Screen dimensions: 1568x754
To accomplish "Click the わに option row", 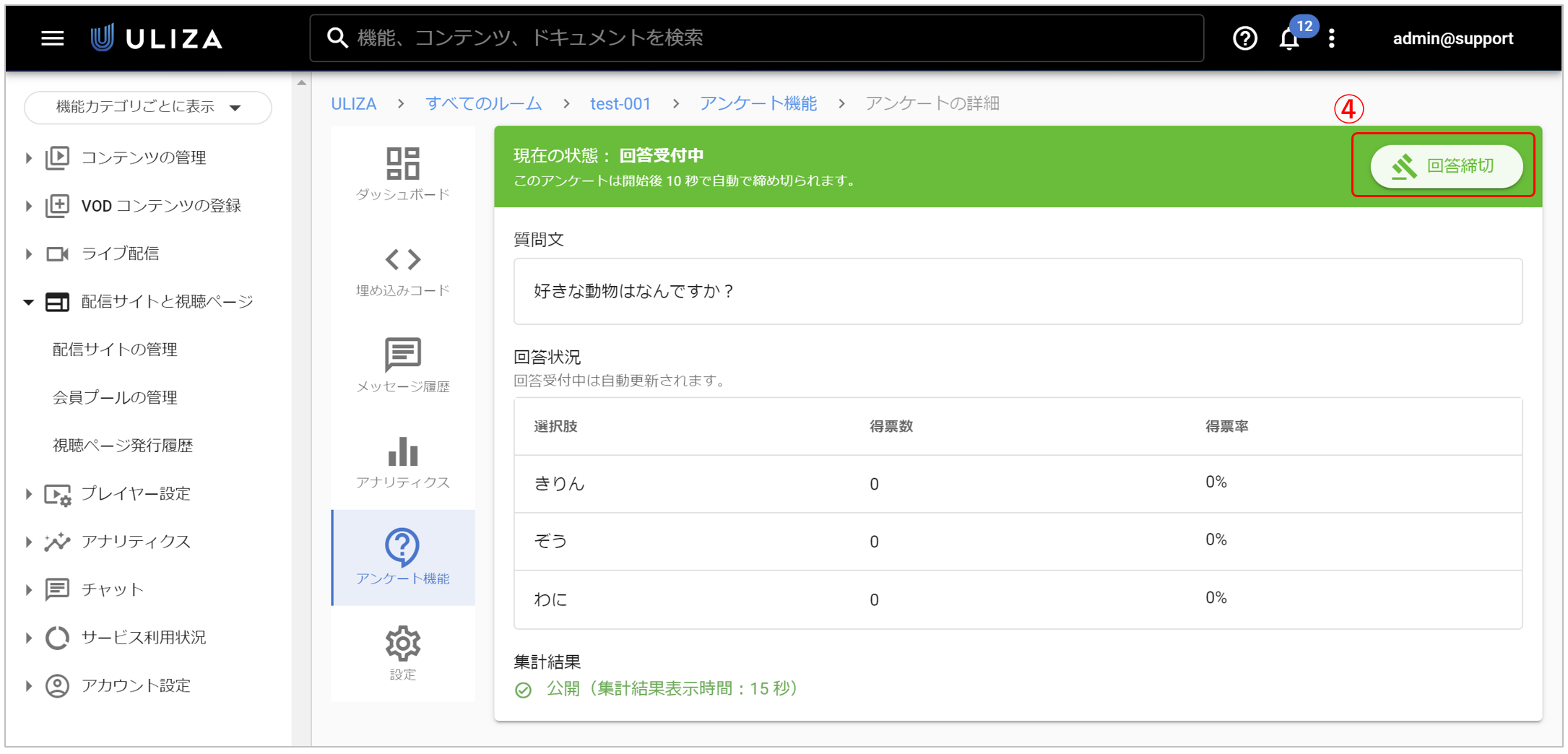I will [1018, 599].
